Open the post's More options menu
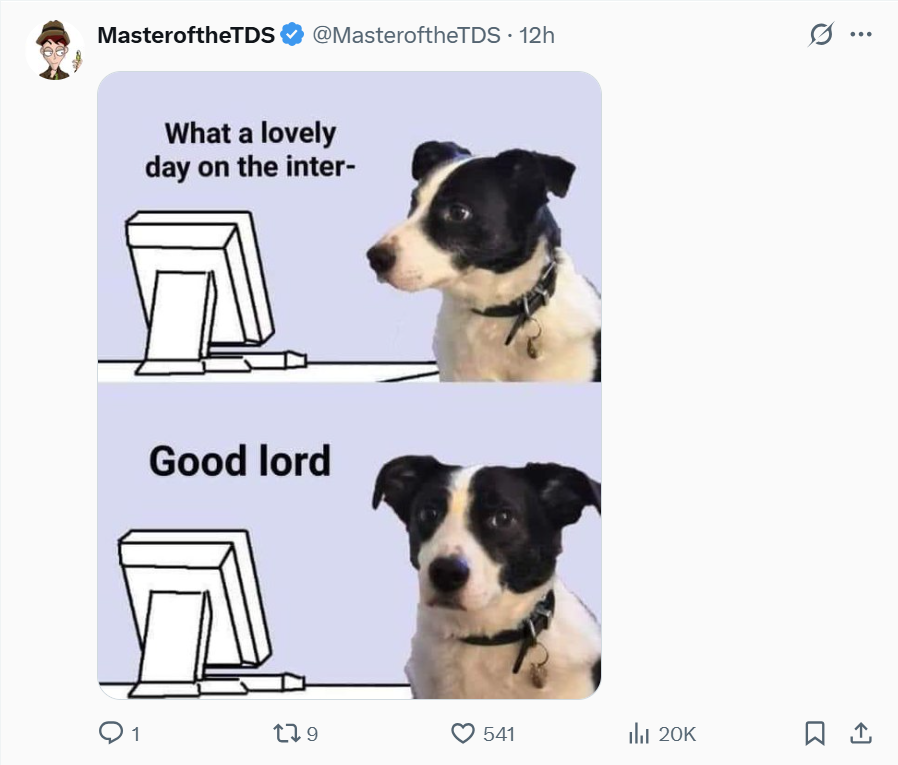The width and height of the screenshot is (898, 765). (860, 35)
